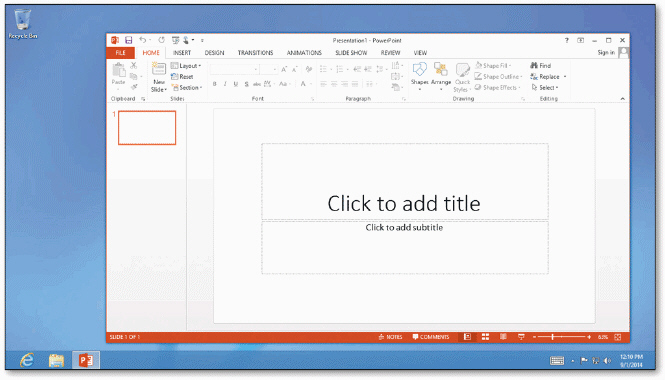
Task: Start slide show from beginning icon
Action: [175, 40]
